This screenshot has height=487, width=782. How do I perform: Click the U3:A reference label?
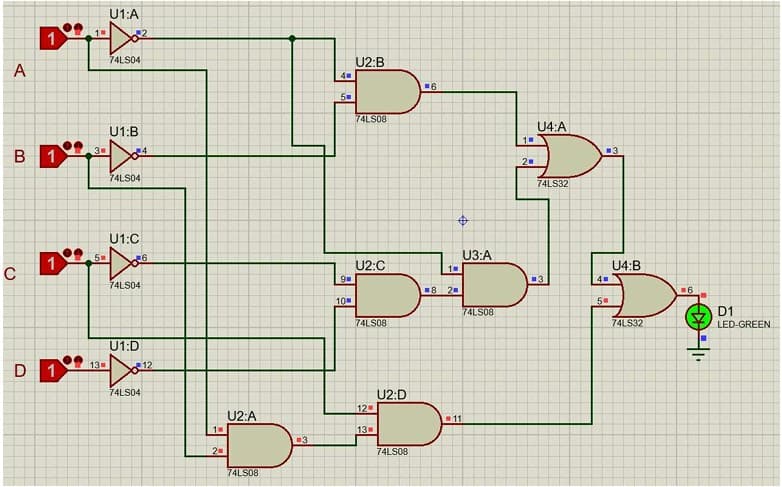[x=477, y=255]
